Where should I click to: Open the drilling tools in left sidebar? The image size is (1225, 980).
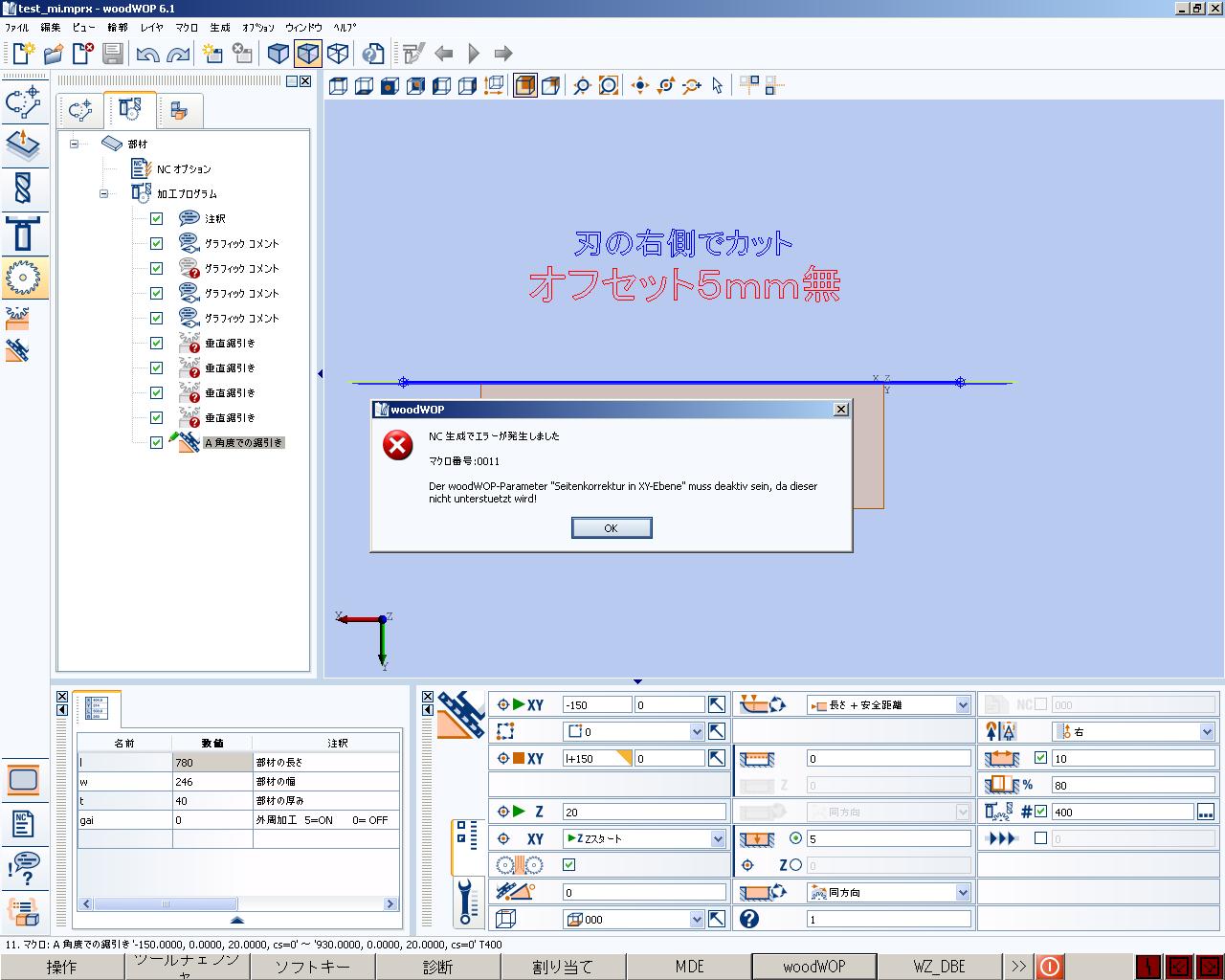point(23,189)
